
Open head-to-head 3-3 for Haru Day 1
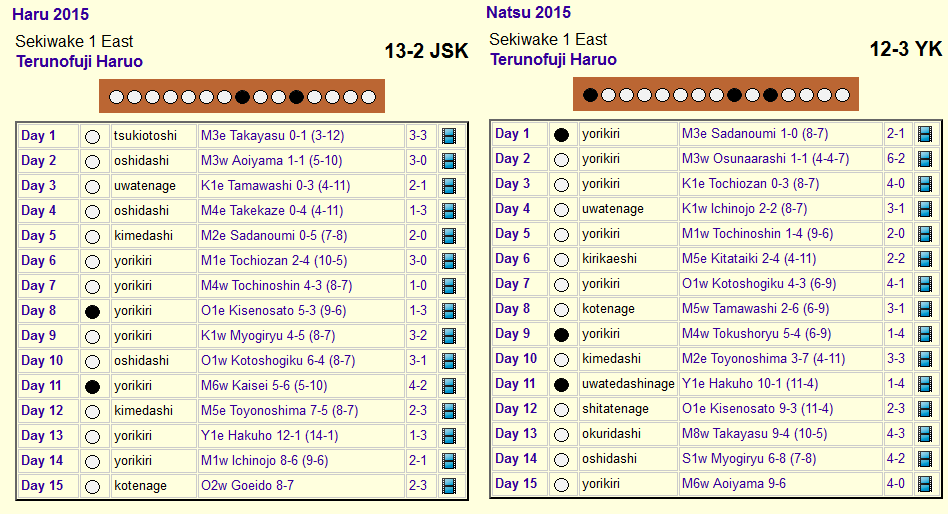pyautogui.click(x=418, y=135)
